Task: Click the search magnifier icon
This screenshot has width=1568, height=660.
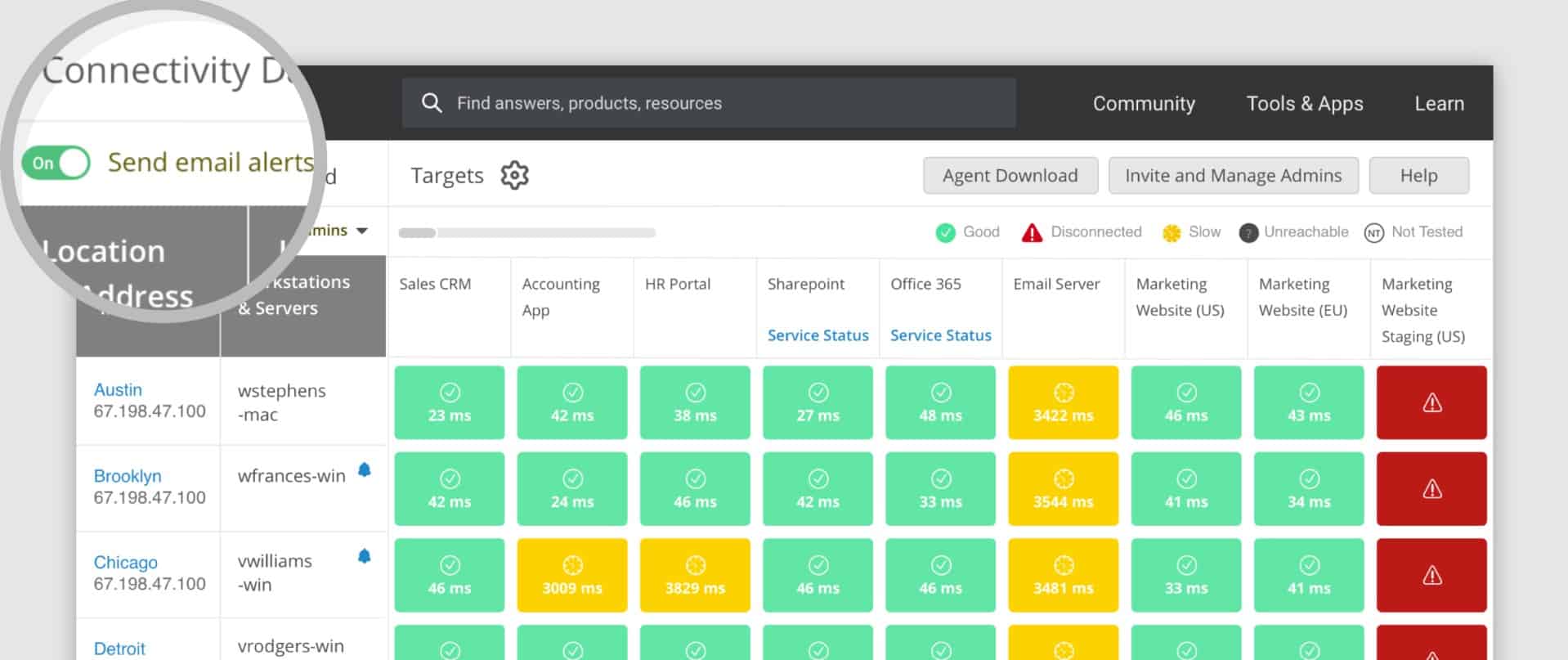Action: click(432, 103)
